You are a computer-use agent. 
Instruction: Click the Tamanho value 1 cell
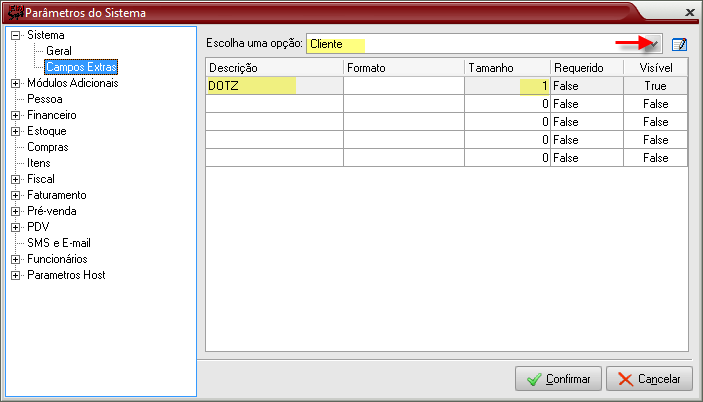[x=508, y=86]
